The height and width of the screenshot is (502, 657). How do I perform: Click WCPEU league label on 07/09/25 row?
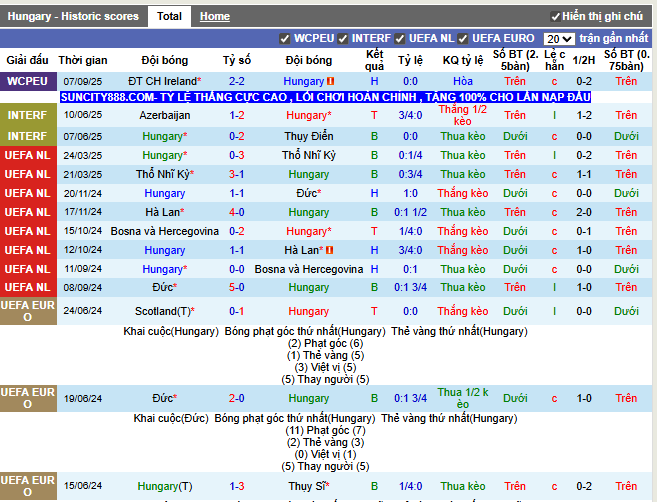pos(28,81)
